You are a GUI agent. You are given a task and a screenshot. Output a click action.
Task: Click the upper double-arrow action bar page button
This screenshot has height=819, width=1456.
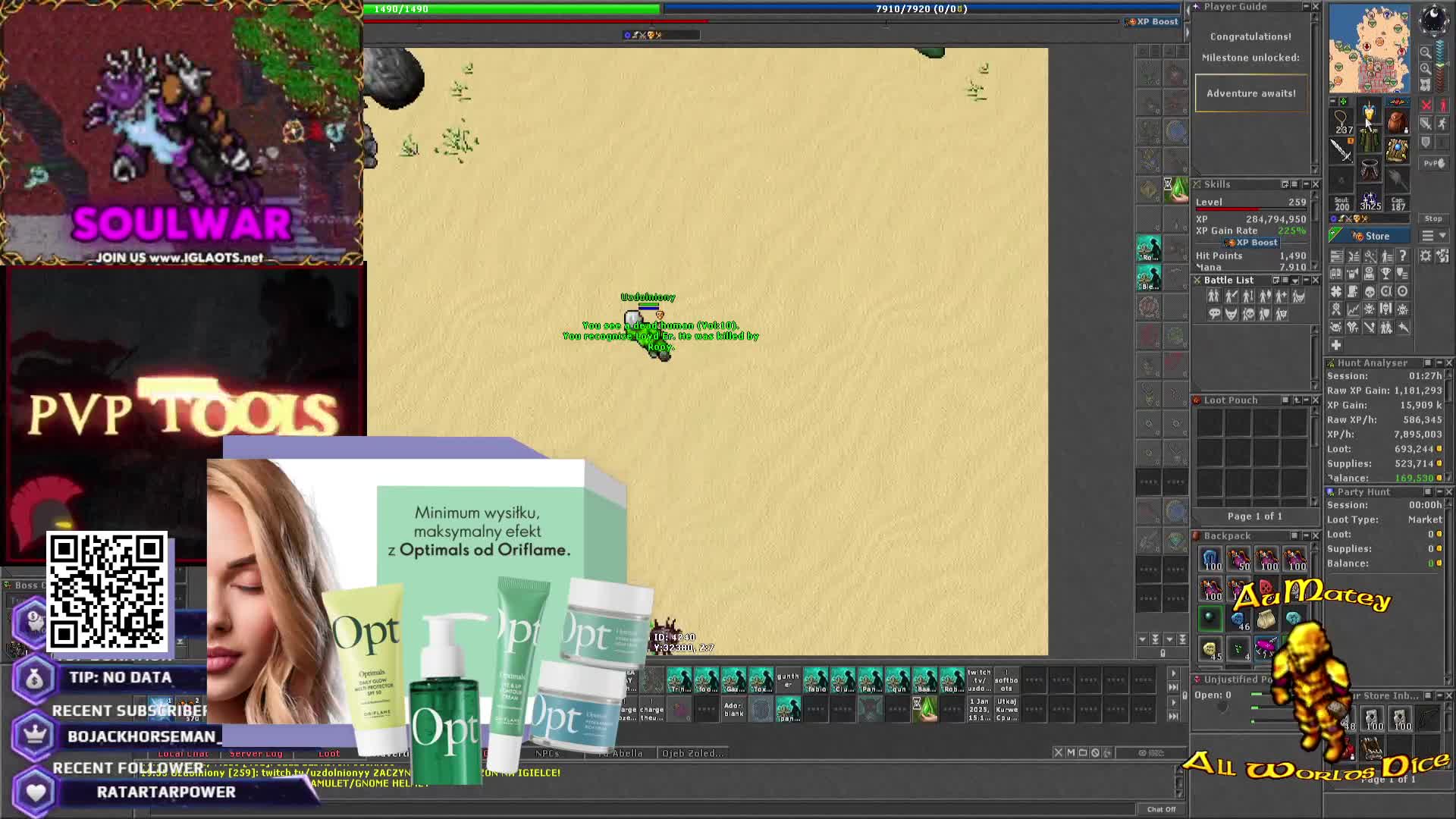[1173, 687]
